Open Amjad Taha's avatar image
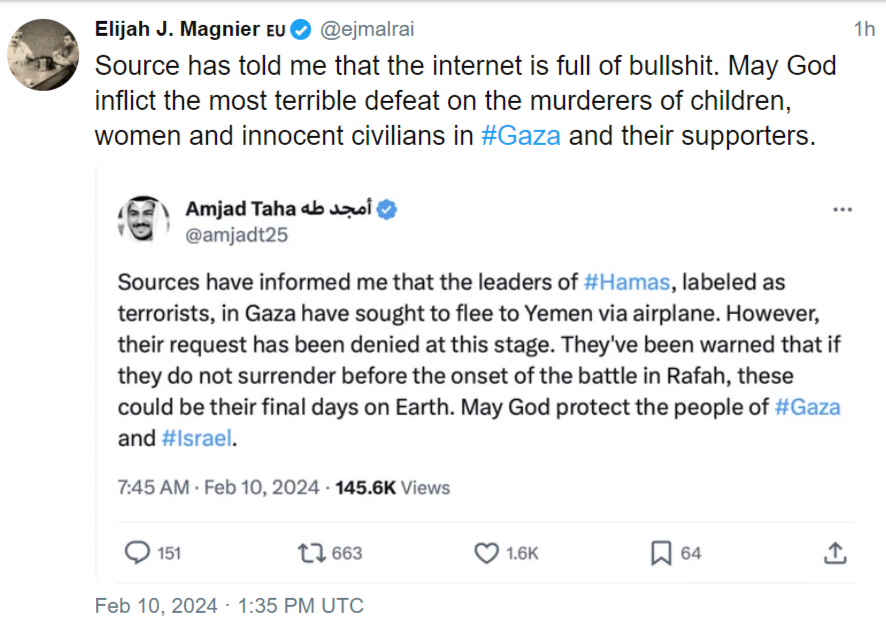The image size is (886, 631). 143,220
